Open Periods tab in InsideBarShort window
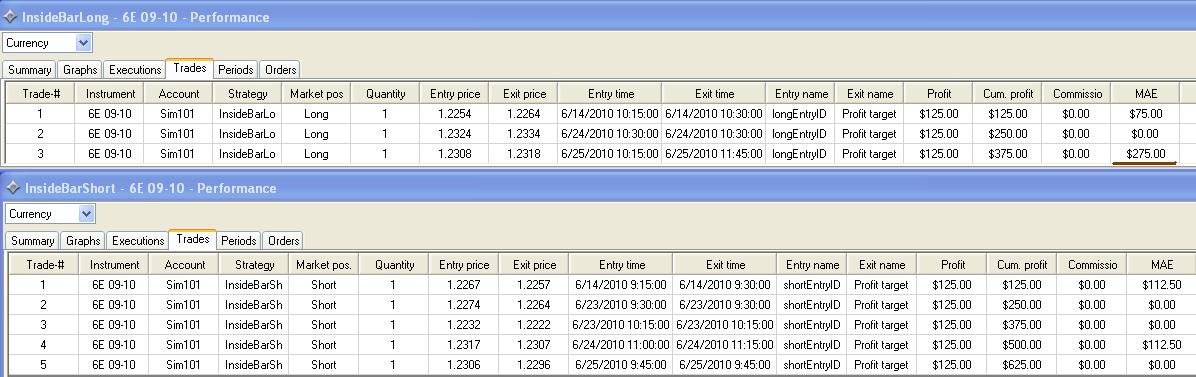 239,240
